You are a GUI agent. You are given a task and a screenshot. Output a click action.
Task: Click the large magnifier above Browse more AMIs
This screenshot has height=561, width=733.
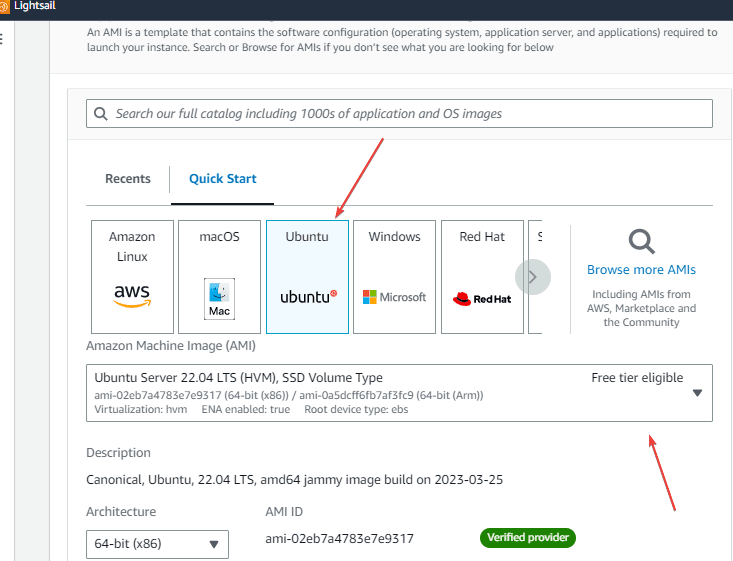pos(641,241)
